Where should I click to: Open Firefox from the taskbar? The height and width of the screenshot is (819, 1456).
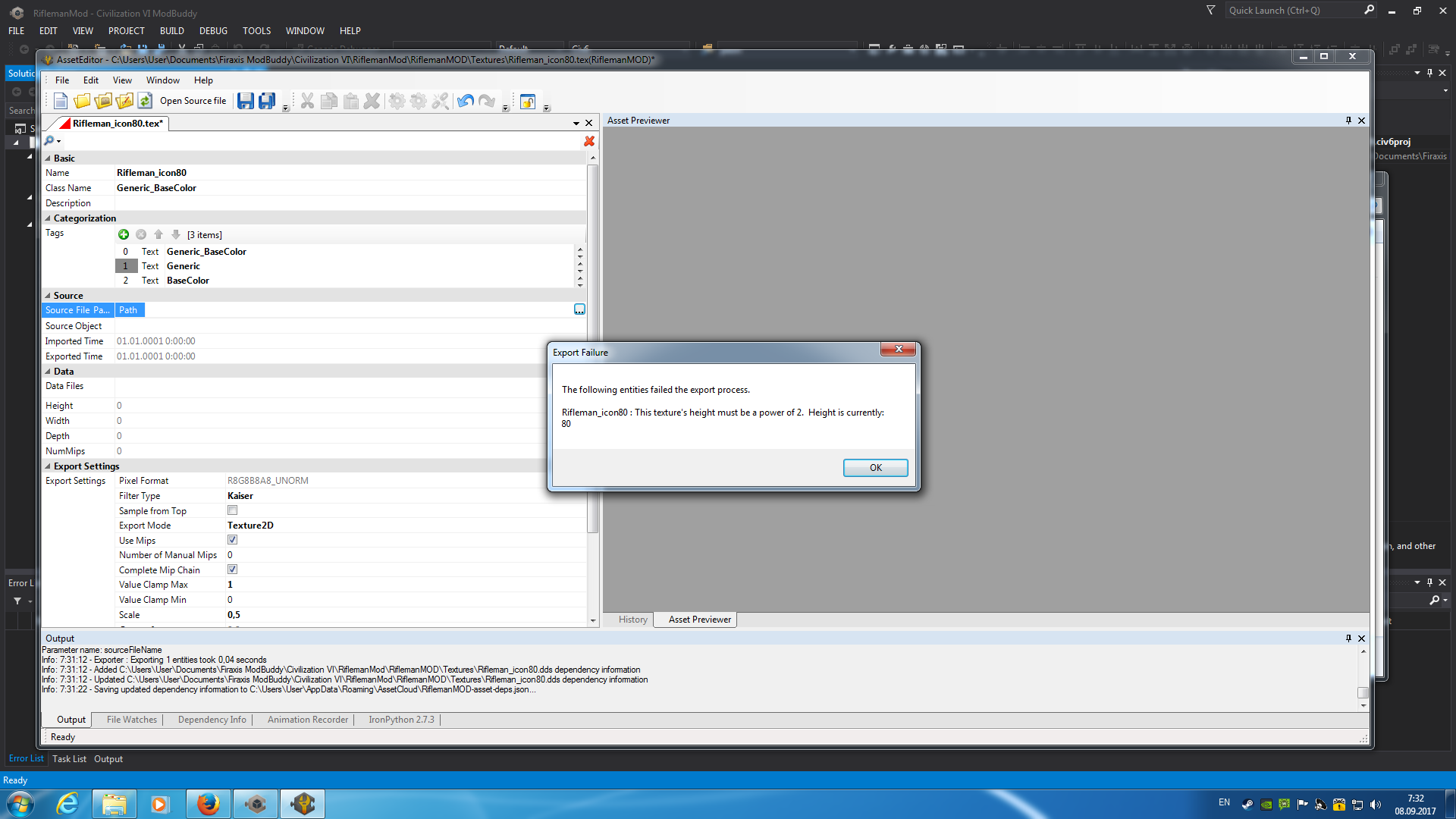pyautogui.click(x=208, y=804)
